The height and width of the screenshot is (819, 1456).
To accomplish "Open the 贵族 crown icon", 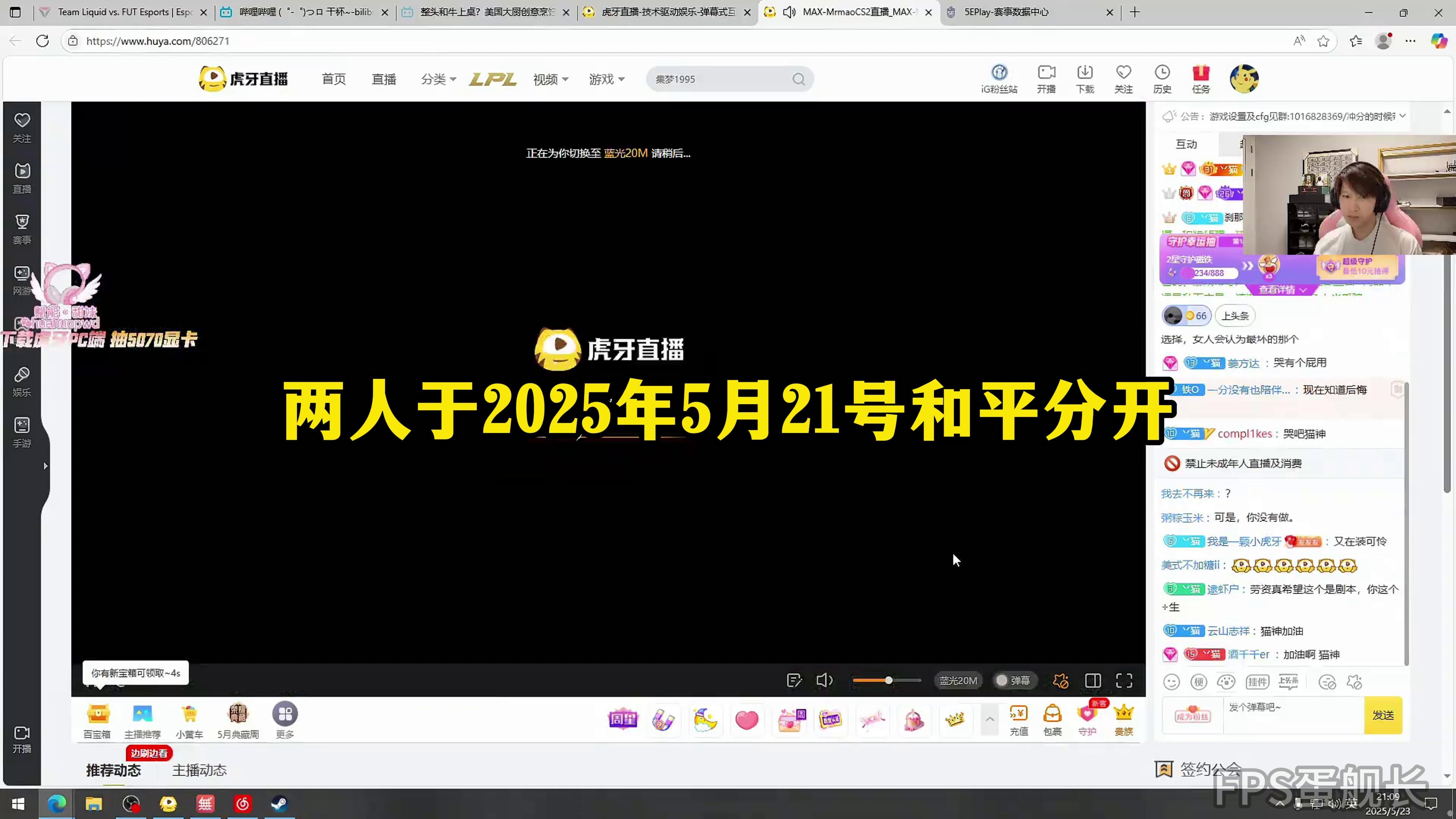I will point(1123,720).
